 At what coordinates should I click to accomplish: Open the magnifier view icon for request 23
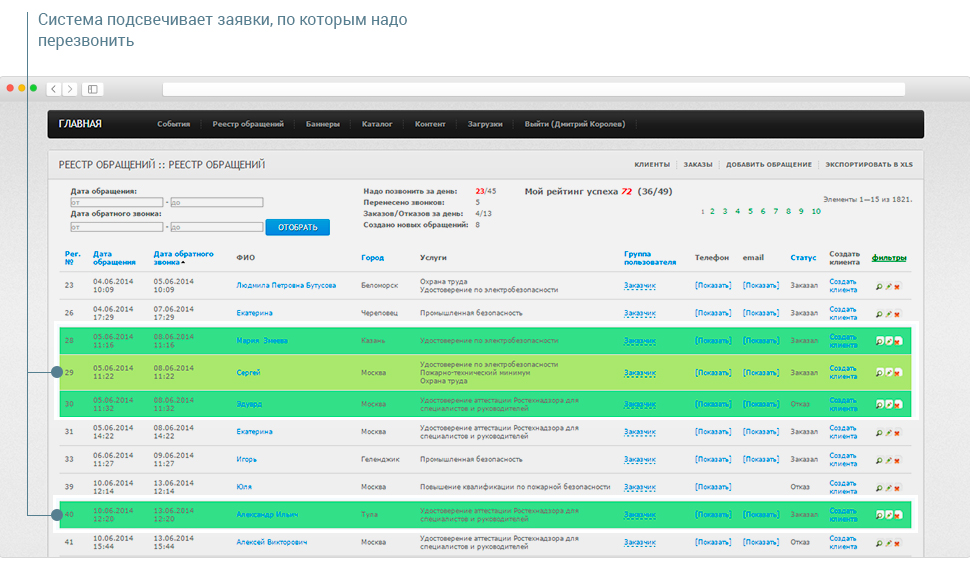[879, 286]
